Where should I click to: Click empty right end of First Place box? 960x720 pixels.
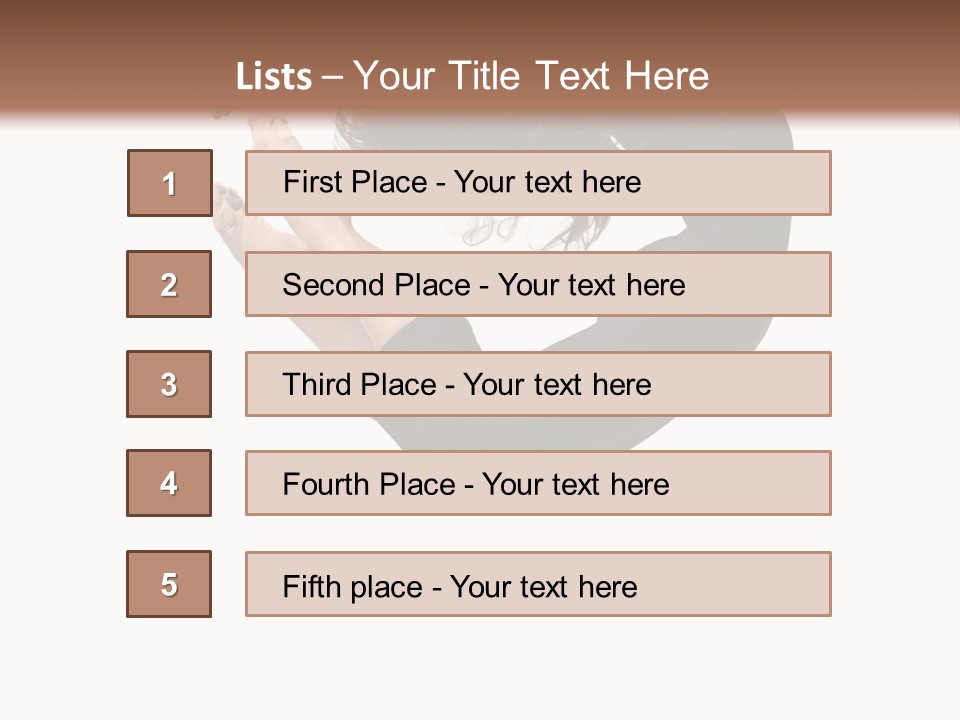pyautogui.click(x=760, y=183)
